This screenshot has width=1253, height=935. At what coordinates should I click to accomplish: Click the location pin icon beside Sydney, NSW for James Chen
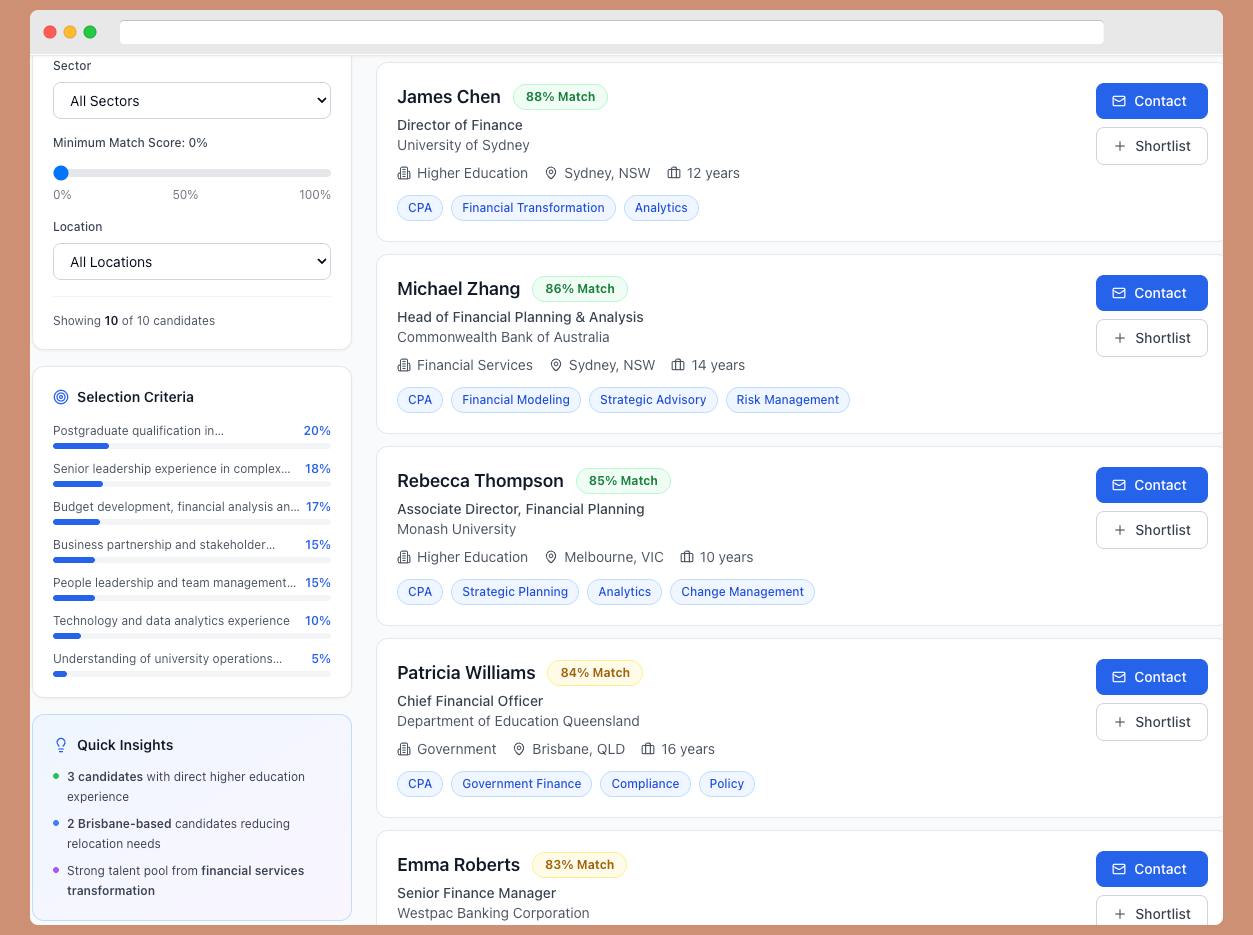click(550, 173)
